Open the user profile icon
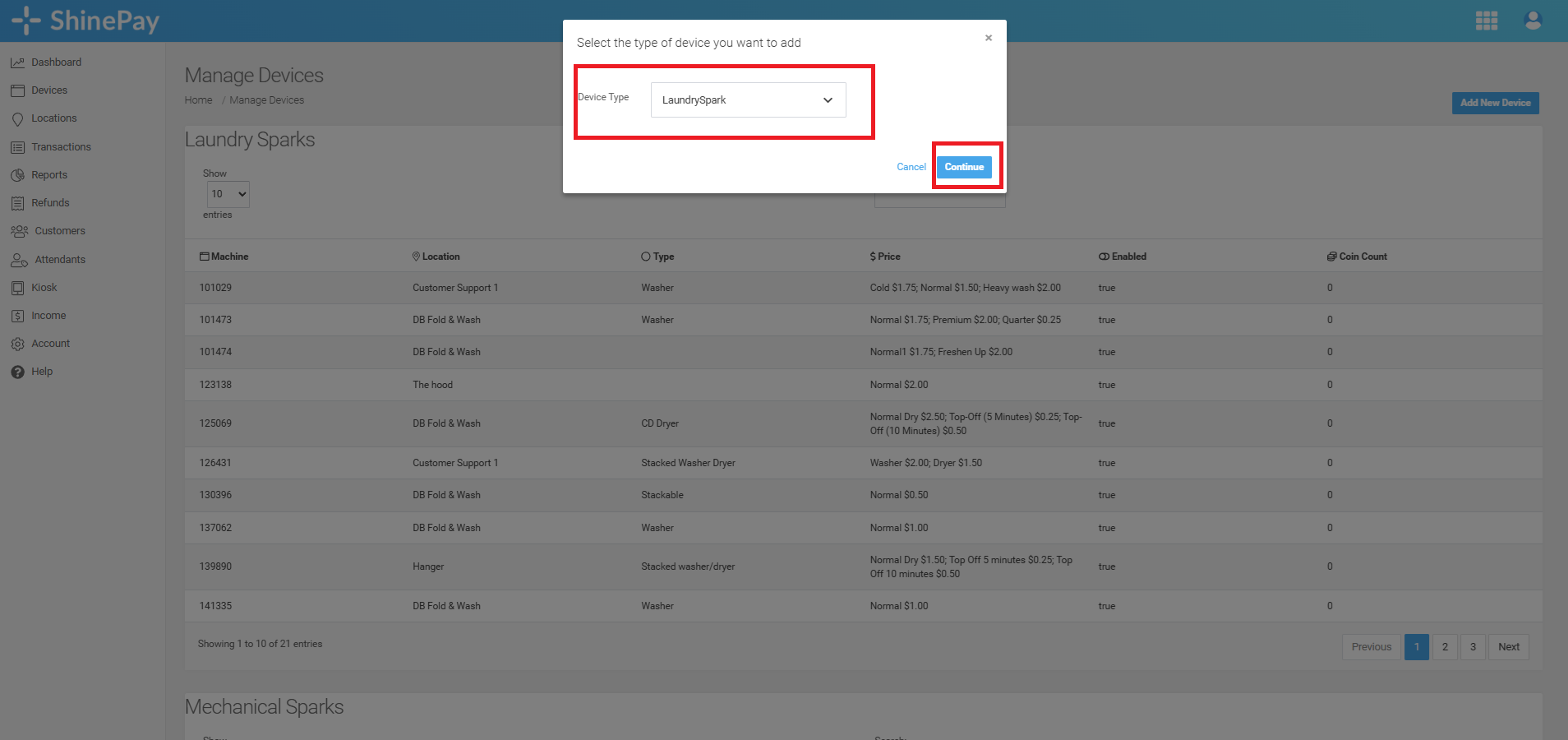 coord(1533,21)
